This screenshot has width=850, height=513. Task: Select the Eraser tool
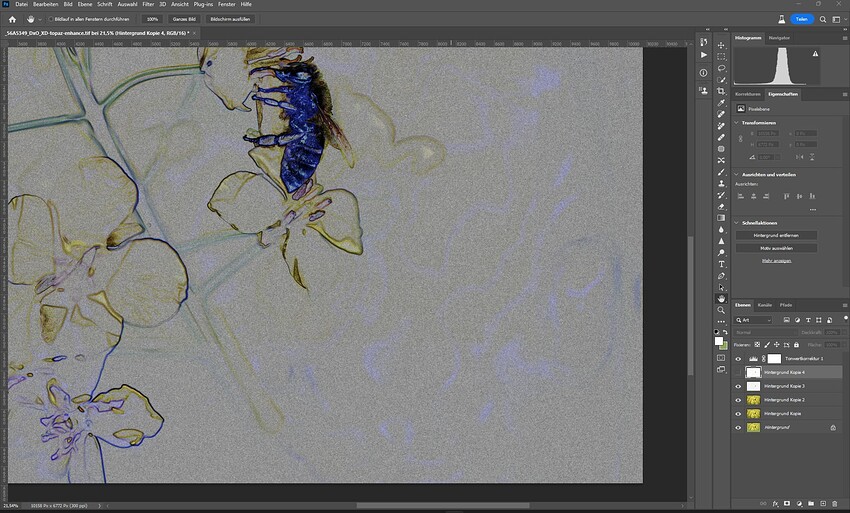[x=721, y=207]
